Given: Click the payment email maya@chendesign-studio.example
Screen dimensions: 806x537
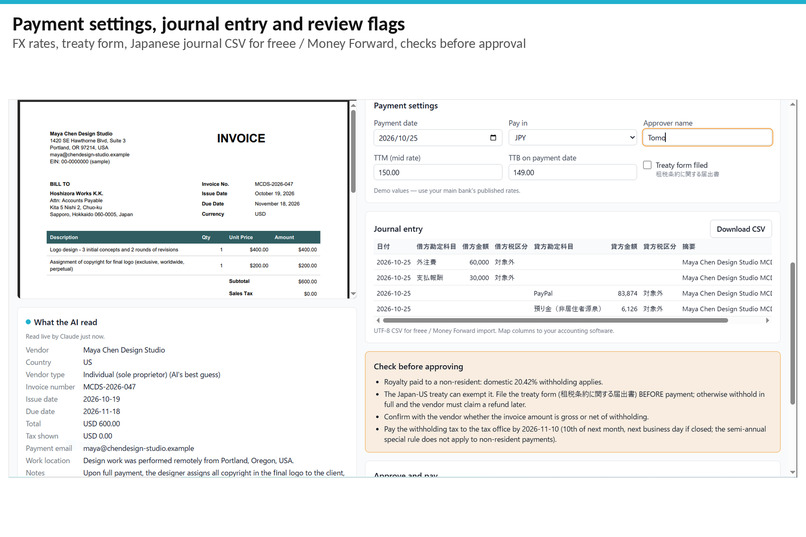Looking at the screenshot, I should [138, 449].
